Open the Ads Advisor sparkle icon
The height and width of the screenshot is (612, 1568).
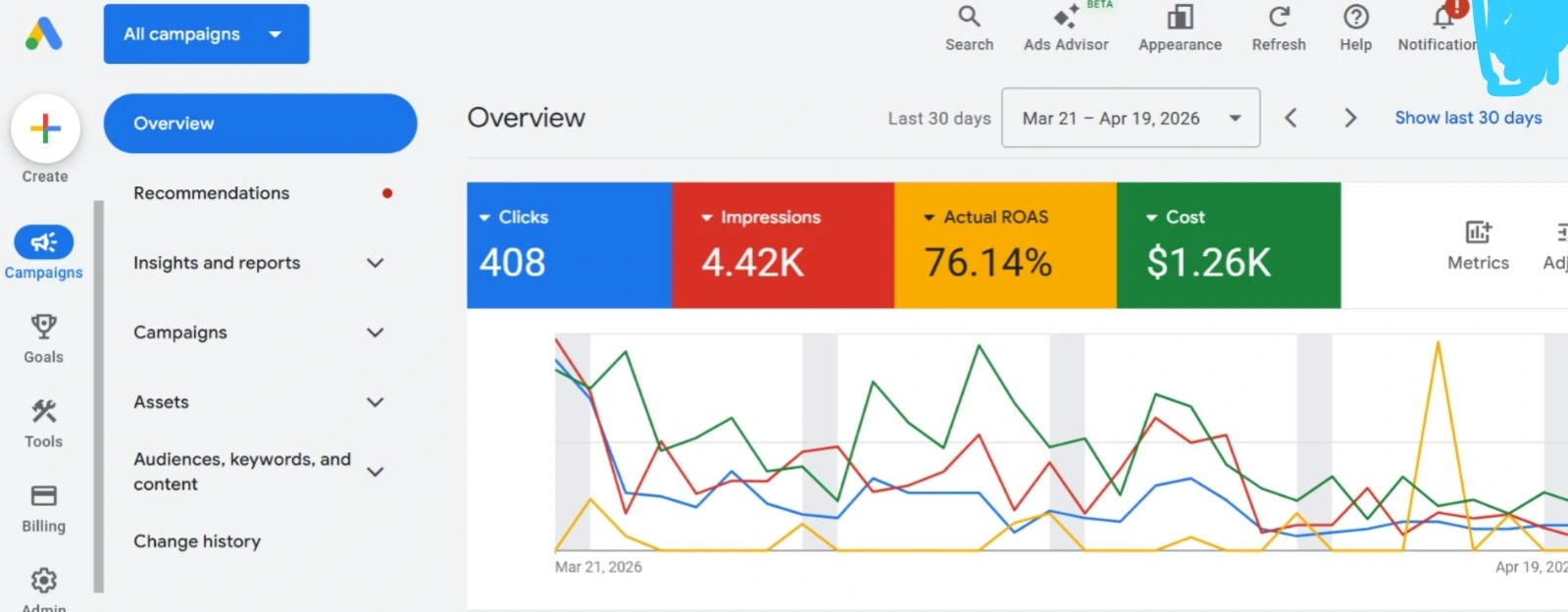point(1066,17)
